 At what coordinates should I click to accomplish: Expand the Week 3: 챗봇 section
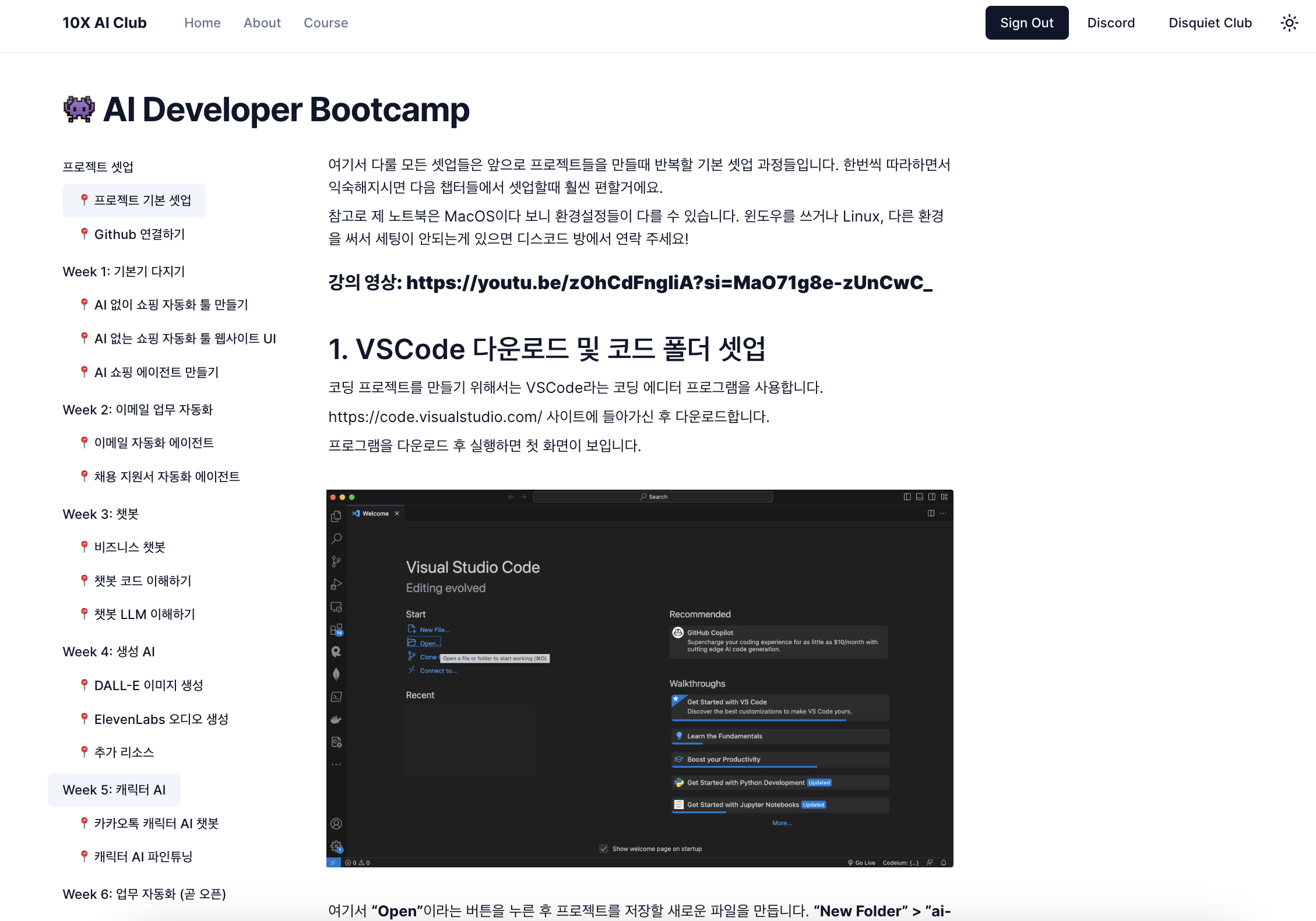[101, 514]
